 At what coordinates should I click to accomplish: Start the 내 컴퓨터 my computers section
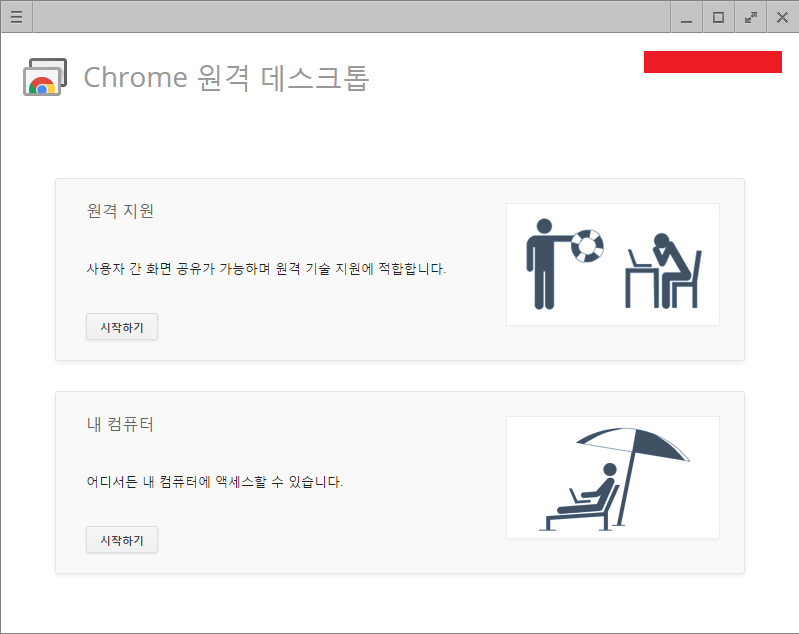[122, 540]
